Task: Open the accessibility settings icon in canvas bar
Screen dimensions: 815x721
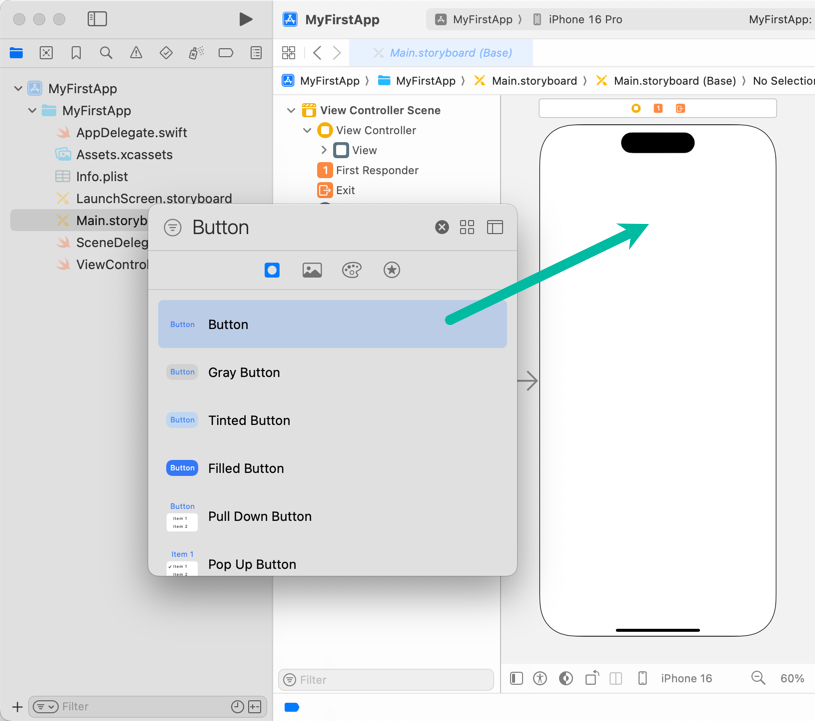Action: [540, 678]
